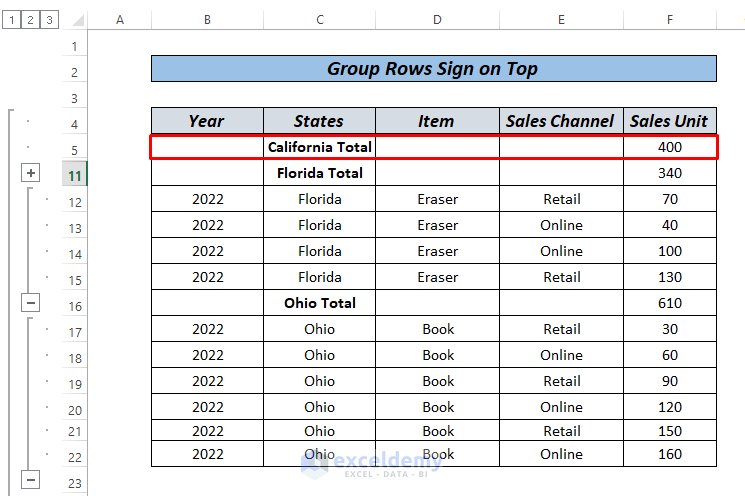Viewport: 745px width, 496px height.
Task: Select the 400 sales unit cell
Action: (x=670, y=147)
